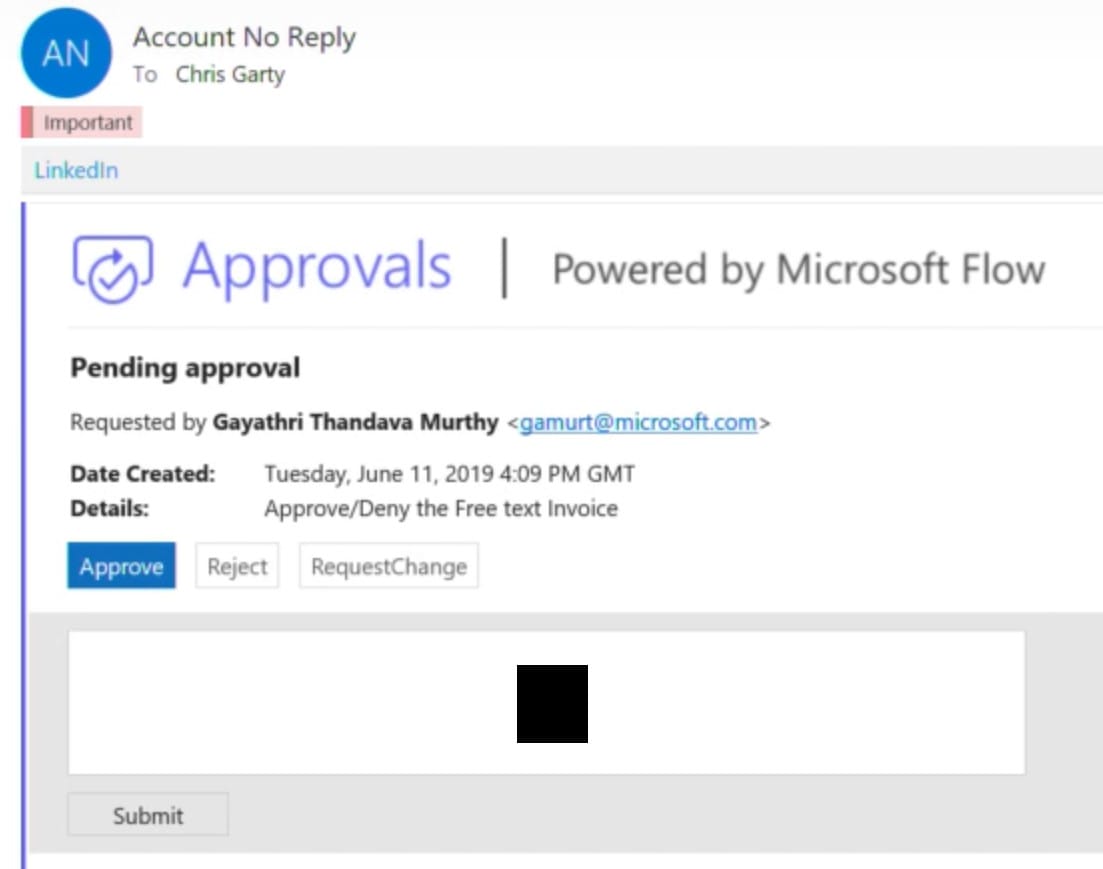
Task: Open the LinkedIn tab
Action: (x=76, y=170)
